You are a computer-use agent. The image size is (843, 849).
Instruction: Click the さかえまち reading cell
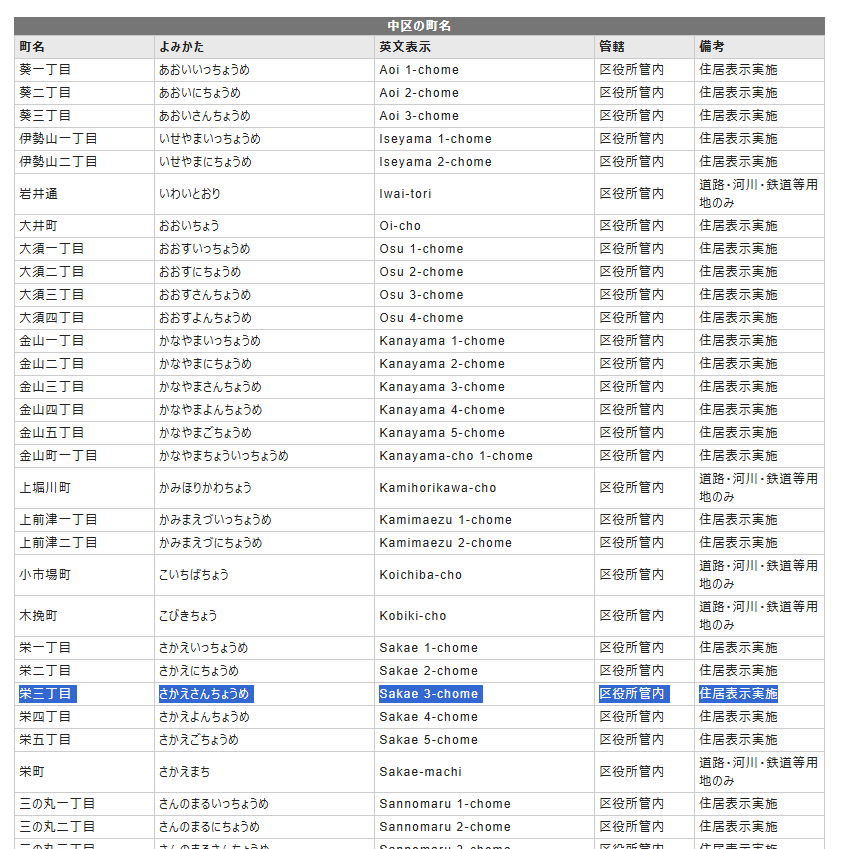click(x=185, y=772)
